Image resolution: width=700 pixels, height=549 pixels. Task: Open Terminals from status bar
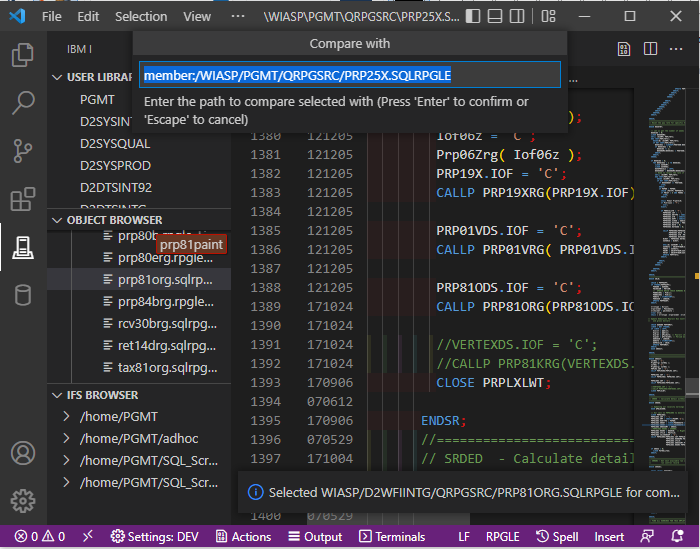pyautogui.click(x=392, y=537)
